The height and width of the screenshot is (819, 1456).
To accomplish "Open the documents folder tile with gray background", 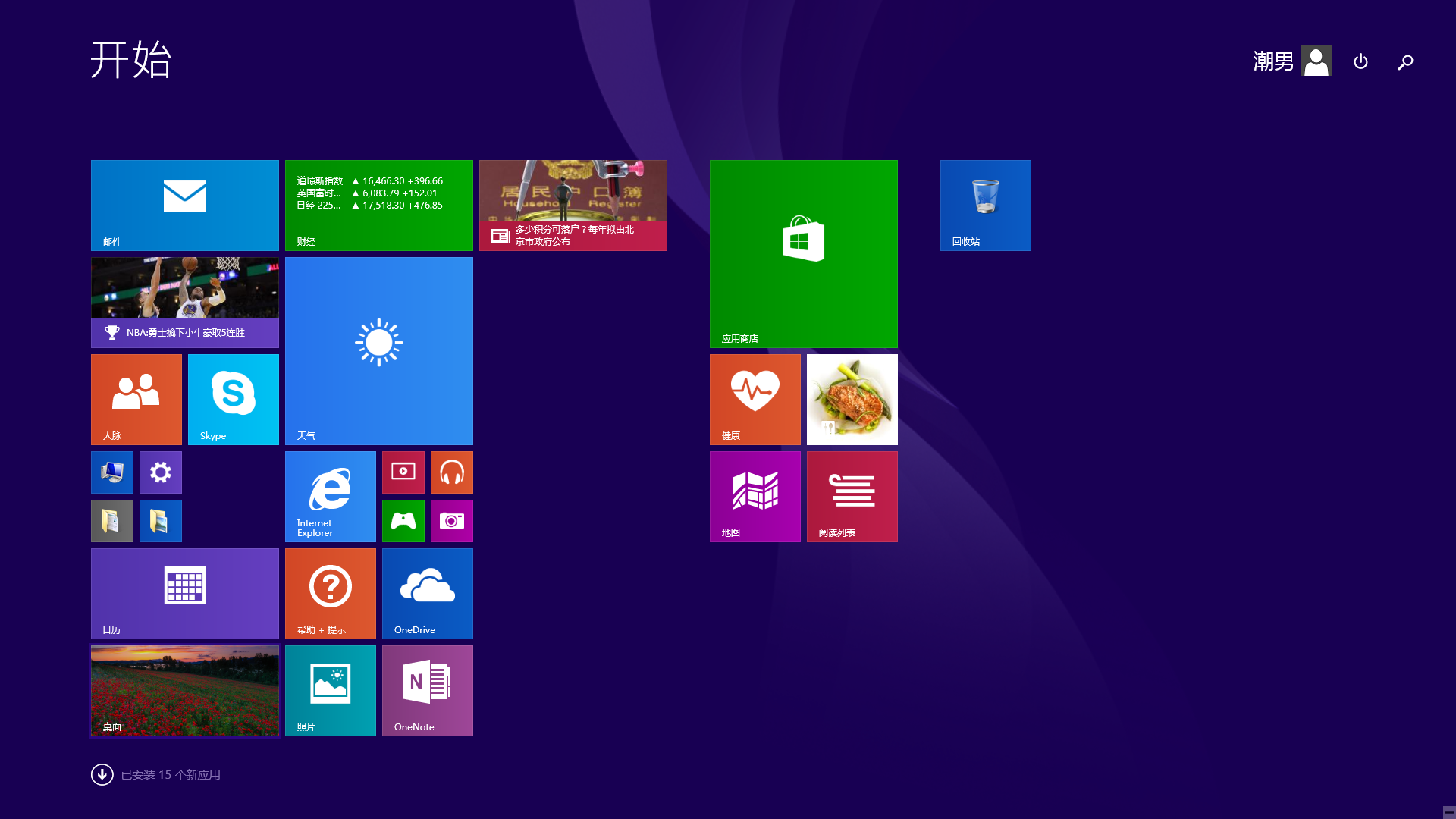I will [112, 521].
